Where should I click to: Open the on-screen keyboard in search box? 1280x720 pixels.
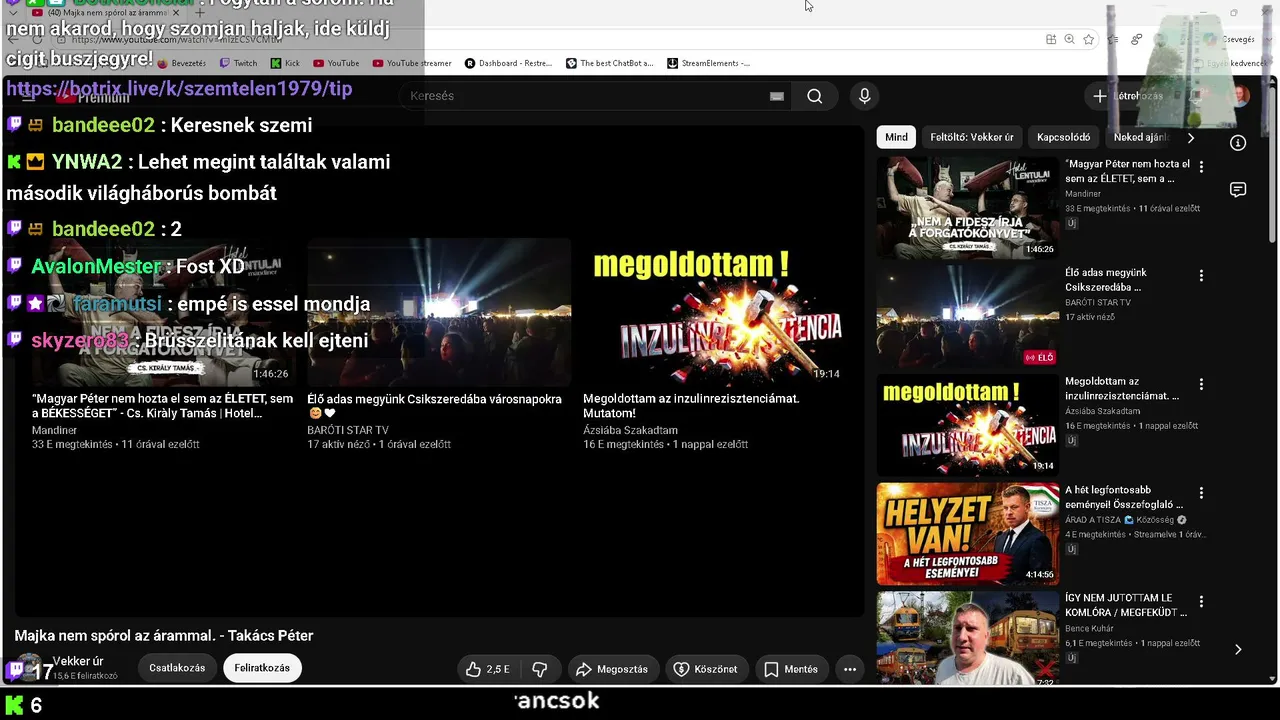[x=776, y=96]
